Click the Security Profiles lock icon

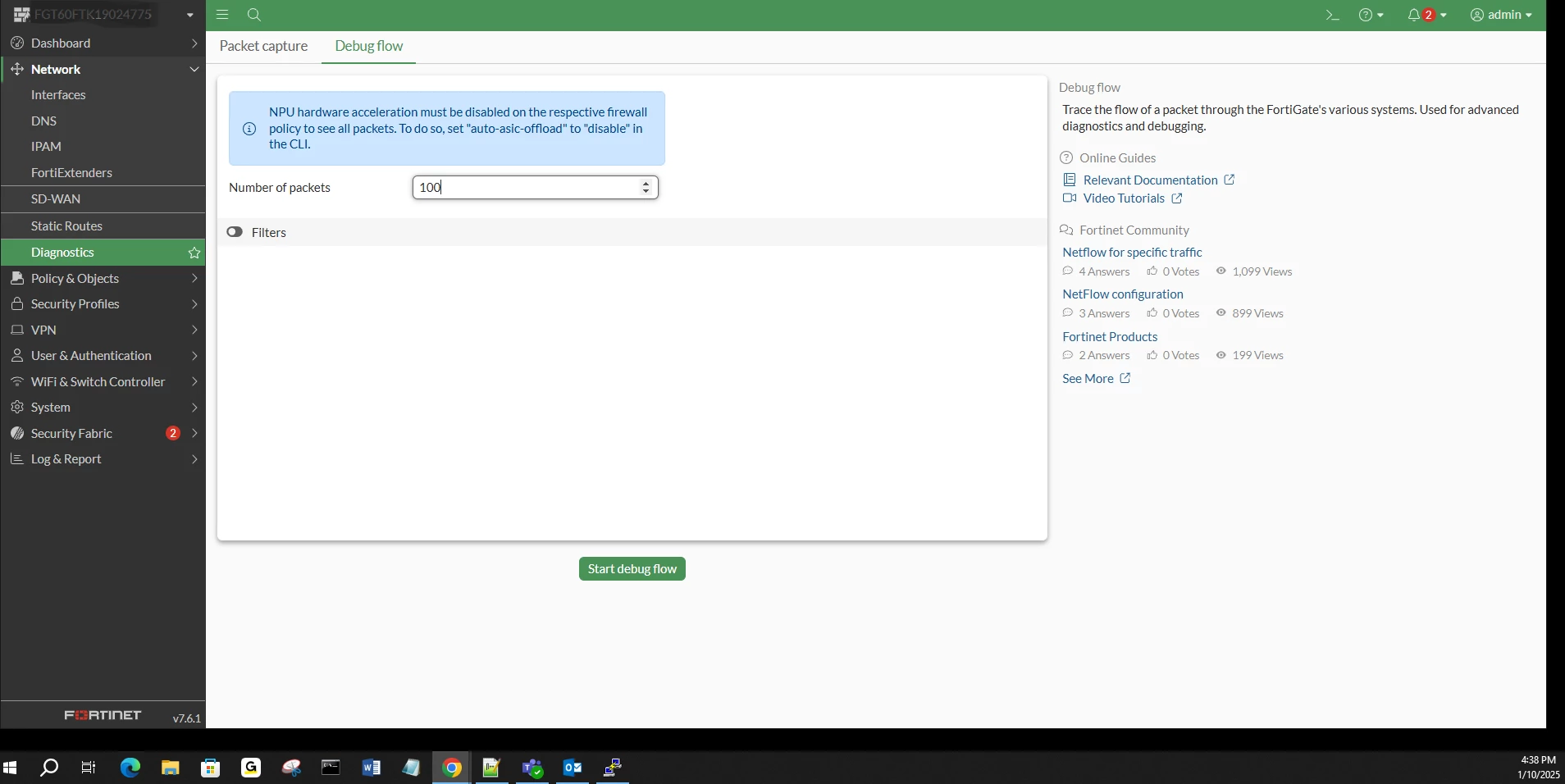(x=17, y=303)
